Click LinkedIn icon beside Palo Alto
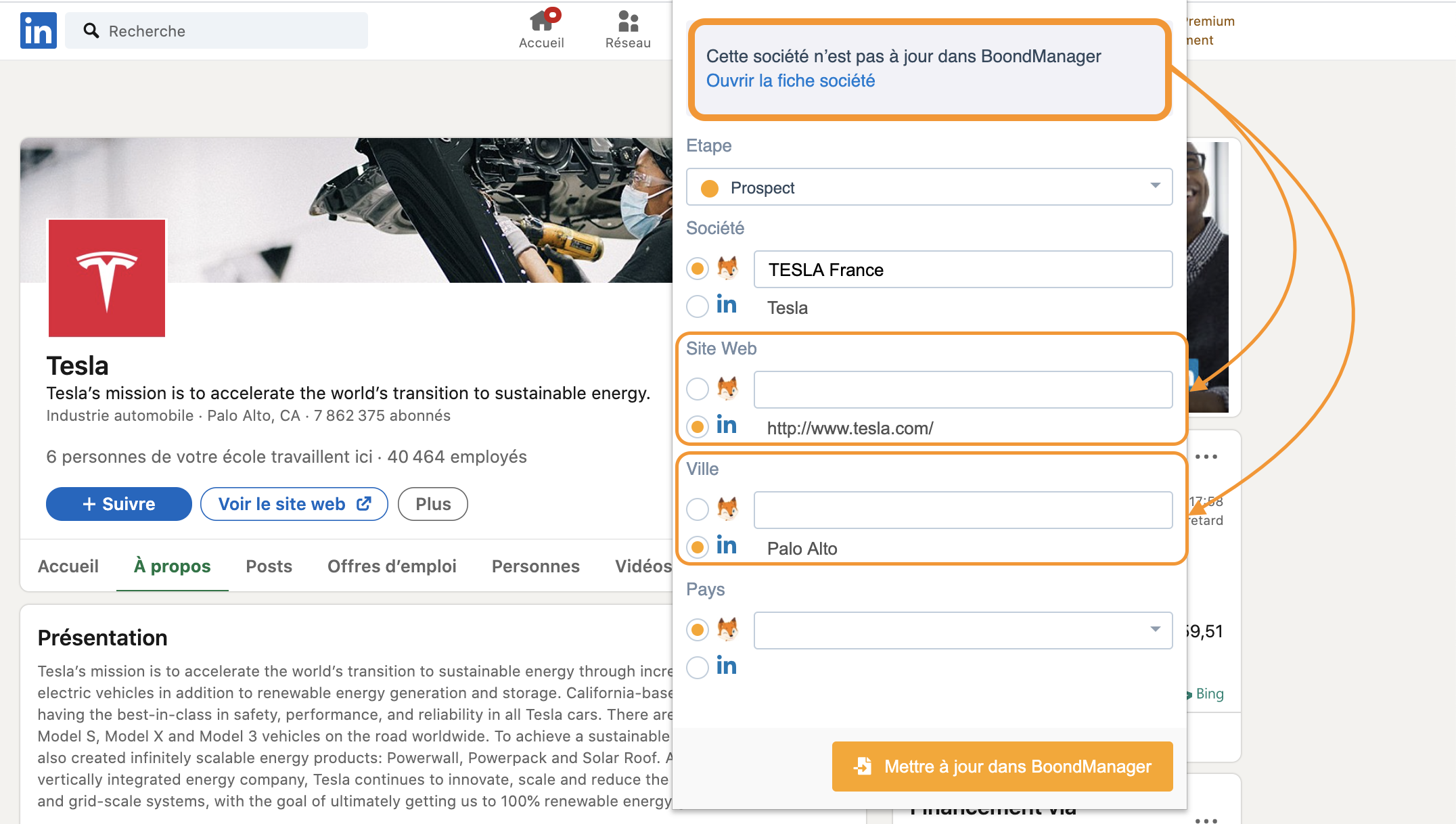This screenshot has width=1456, height=824. [x=727, y=546]
